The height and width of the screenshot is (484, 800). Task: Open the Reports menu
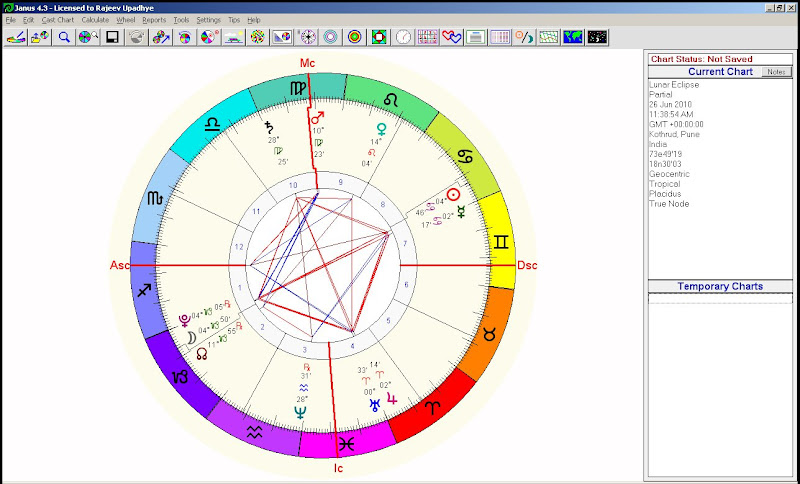click(154, 20)
